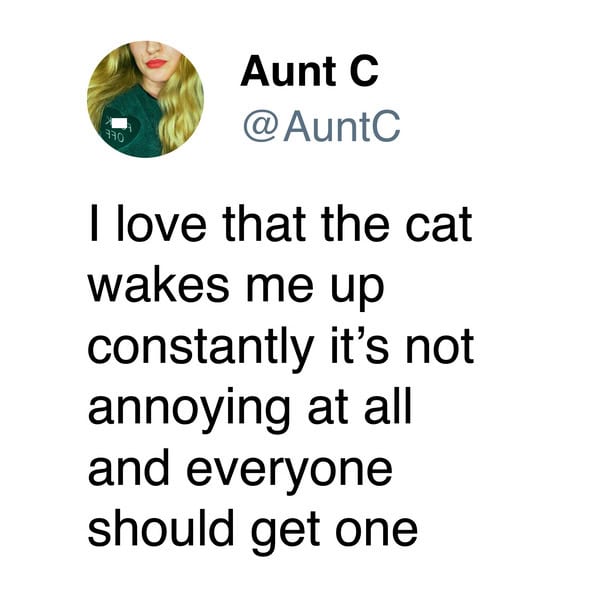The height and width of the screenshot is (599, 599).
Task: Click the @ symbol in the handle
Action: coord(260,127)
